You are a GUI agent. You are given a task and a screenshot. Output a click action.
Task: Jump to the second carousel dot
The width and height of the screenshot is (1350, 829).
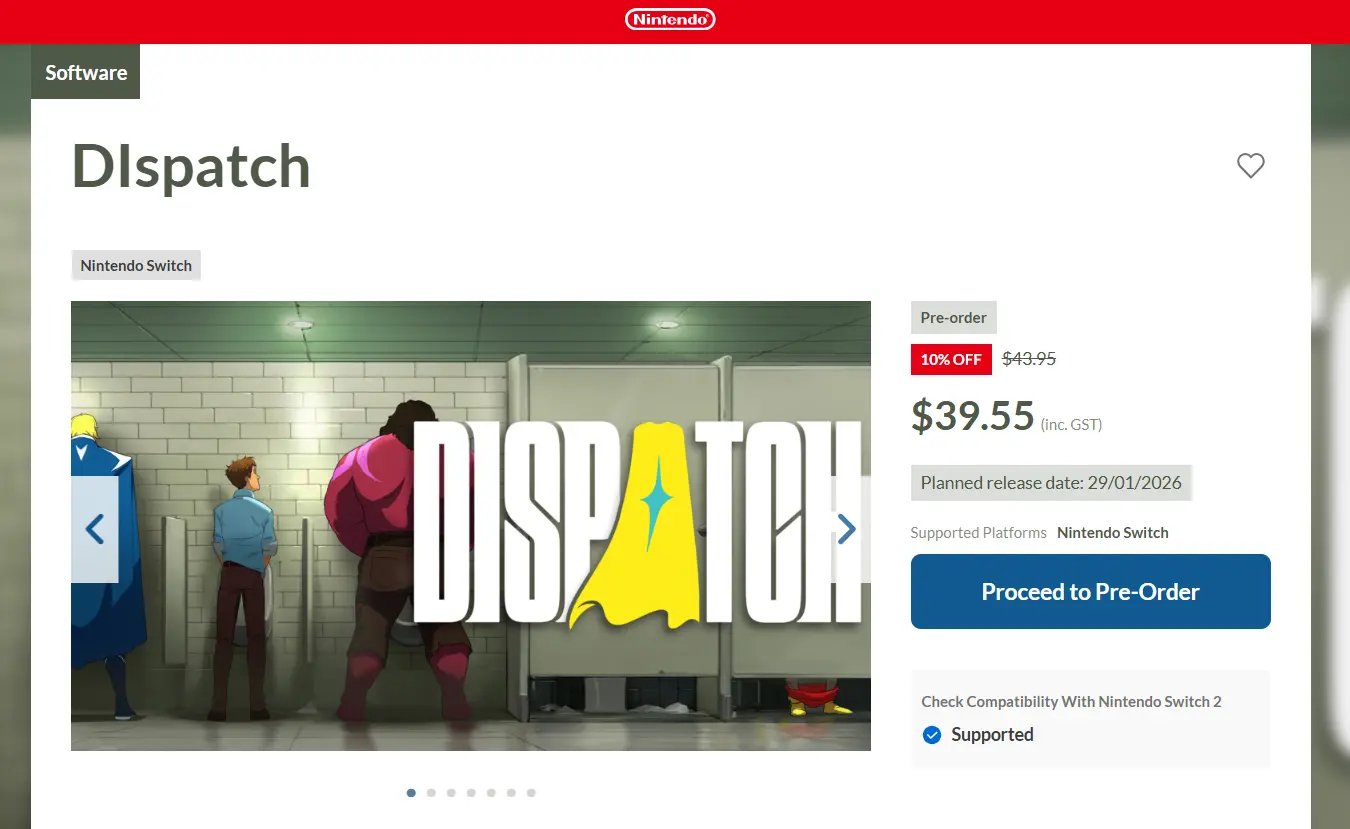(x=431, y=793)
